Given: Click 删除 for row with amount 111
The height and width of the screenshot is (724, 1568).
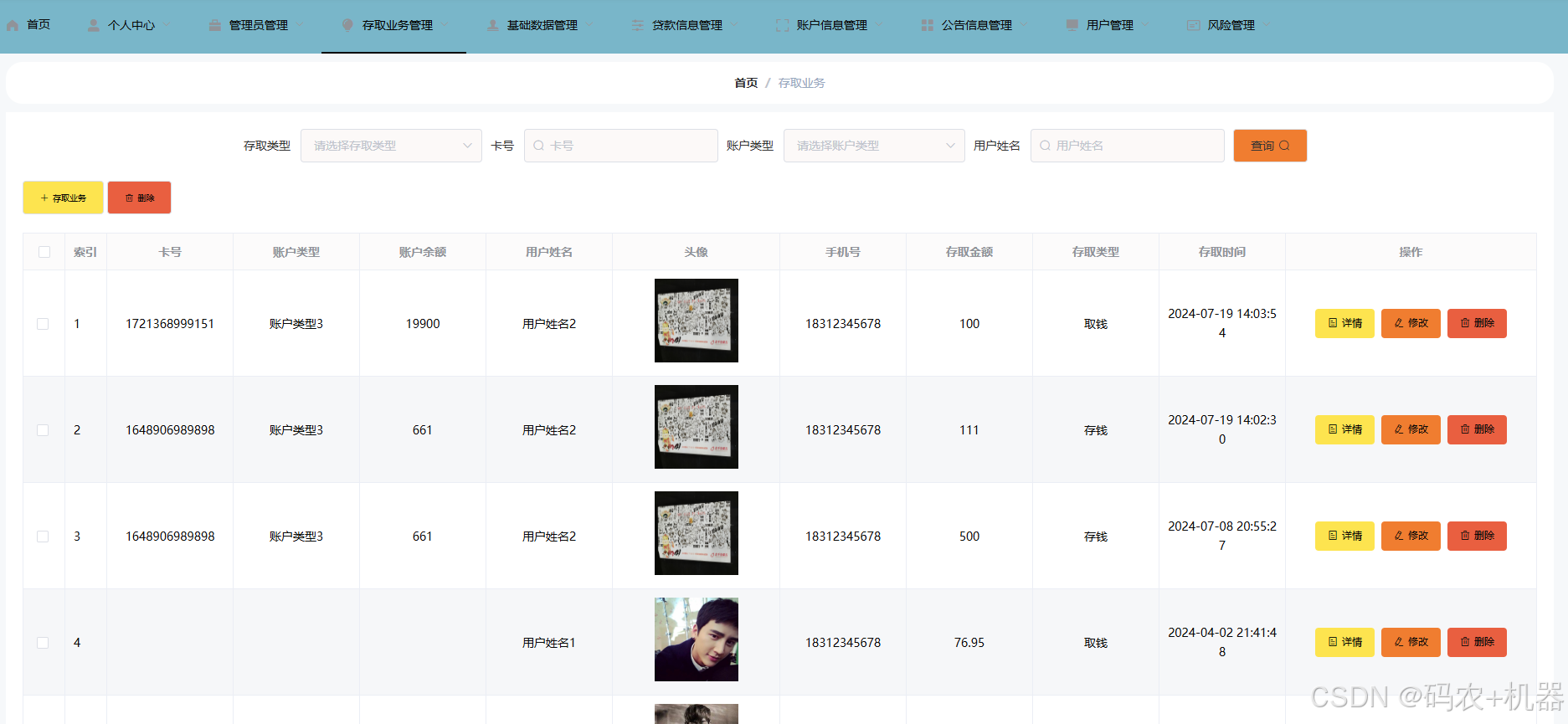Looking at the screenshot, I should 1477,429.
